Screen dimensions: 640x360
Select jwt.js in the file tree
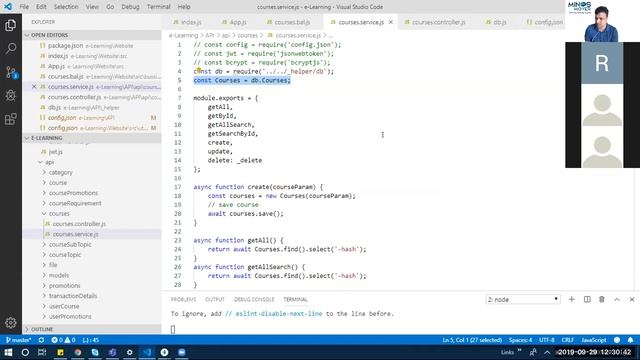56,151
